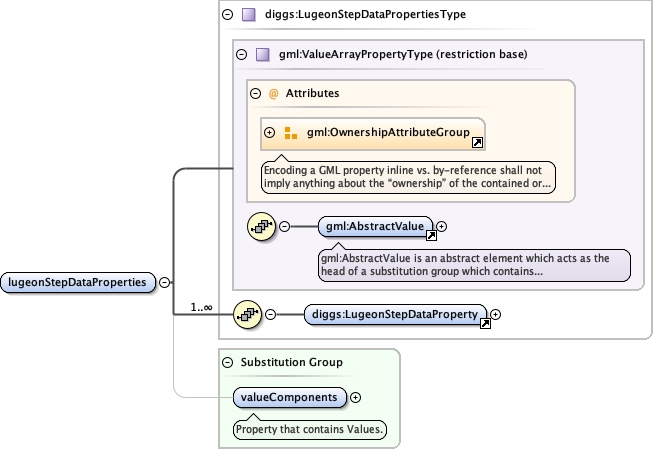Click the orange attribute group squares icon

click(x=291, y=133)
